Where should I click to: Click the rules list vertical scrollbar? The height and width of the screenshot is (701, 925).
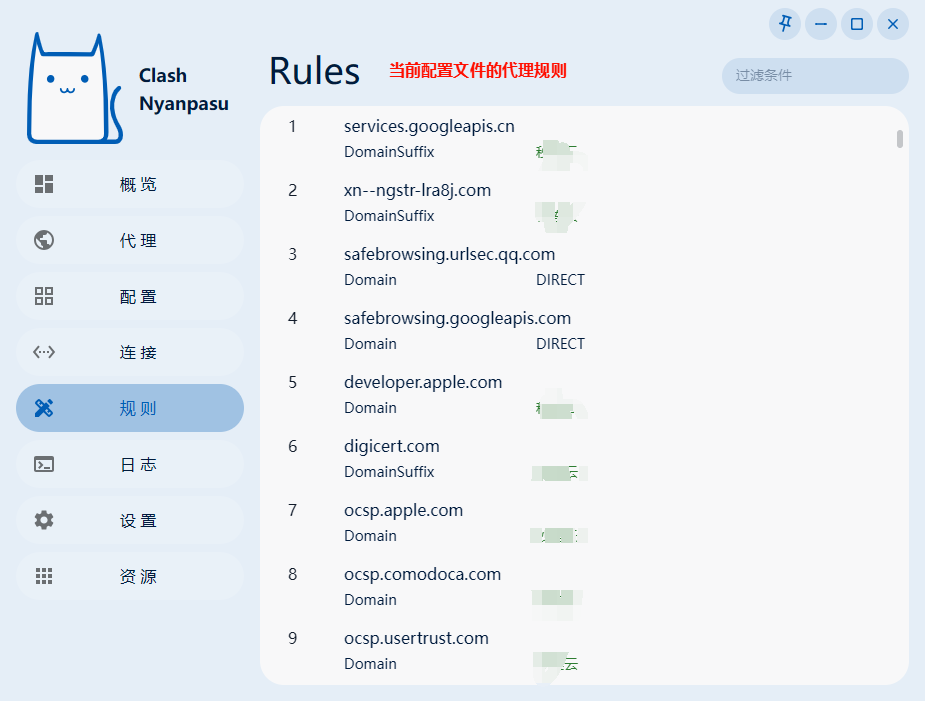tap(900, 139)
